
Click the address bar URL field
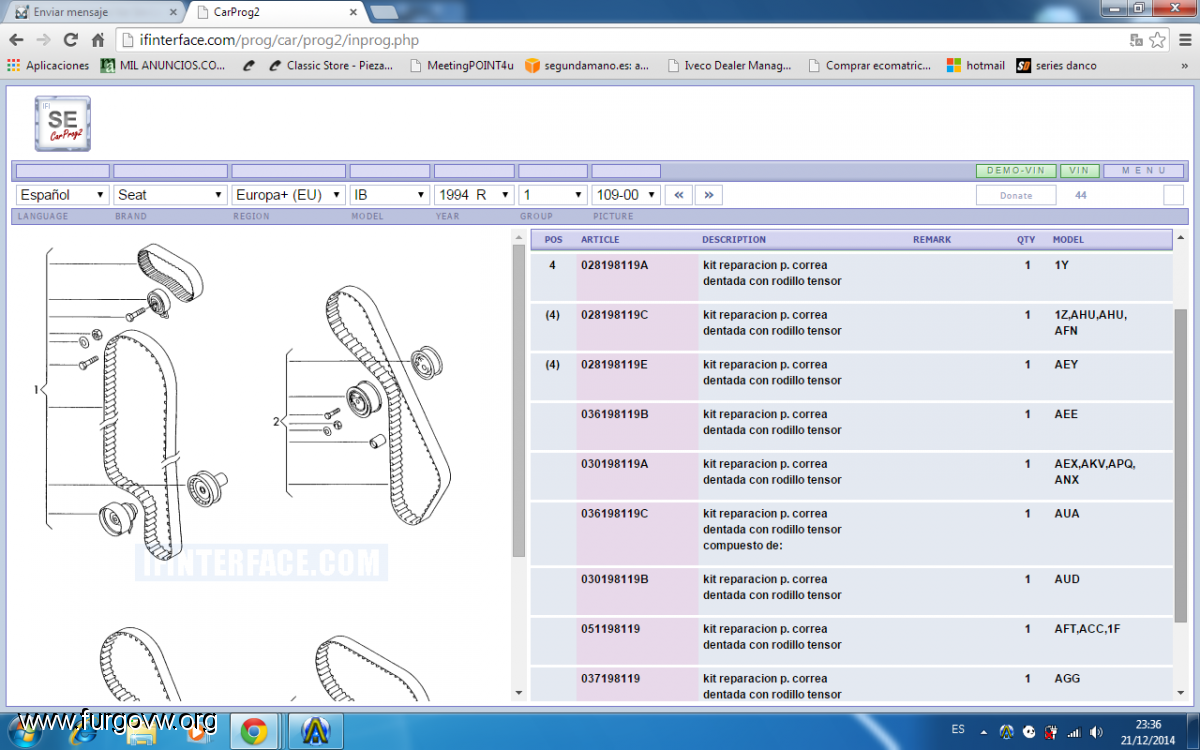tap(620, 40)
